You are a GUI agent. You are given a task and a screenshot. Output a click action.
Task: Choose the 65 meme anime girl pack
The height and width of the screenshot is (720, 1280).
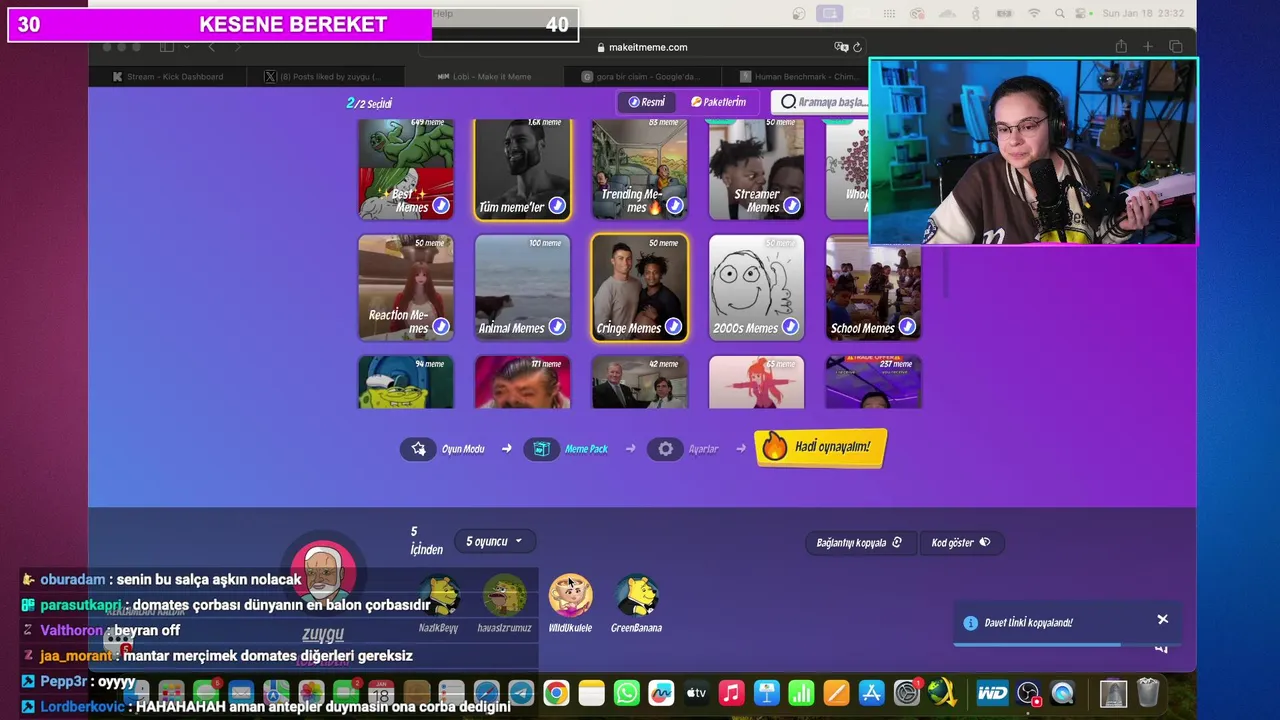(x=757, y=382)
